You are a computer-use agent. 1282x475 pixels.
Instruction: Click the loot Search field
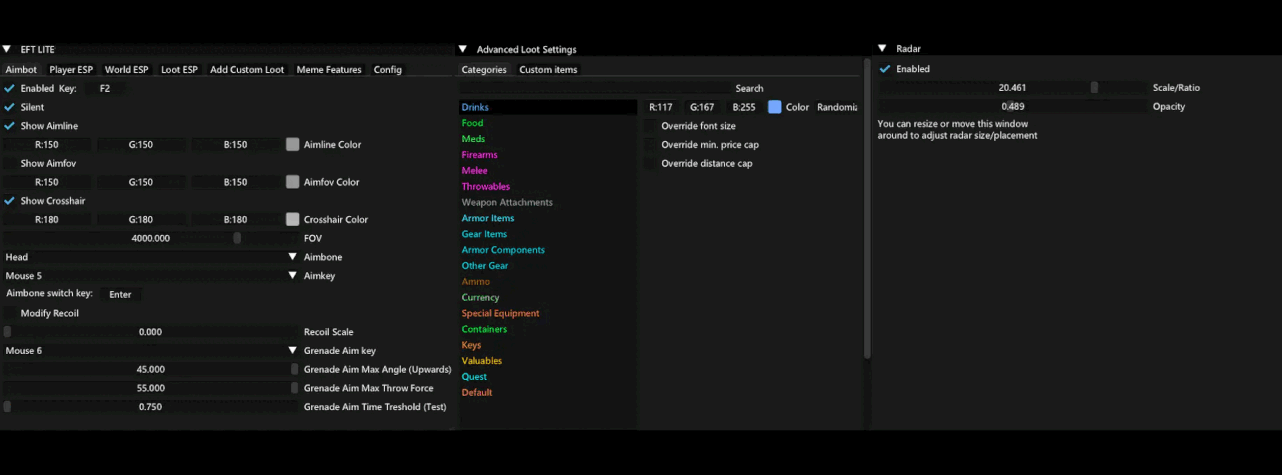click(595, 88)
